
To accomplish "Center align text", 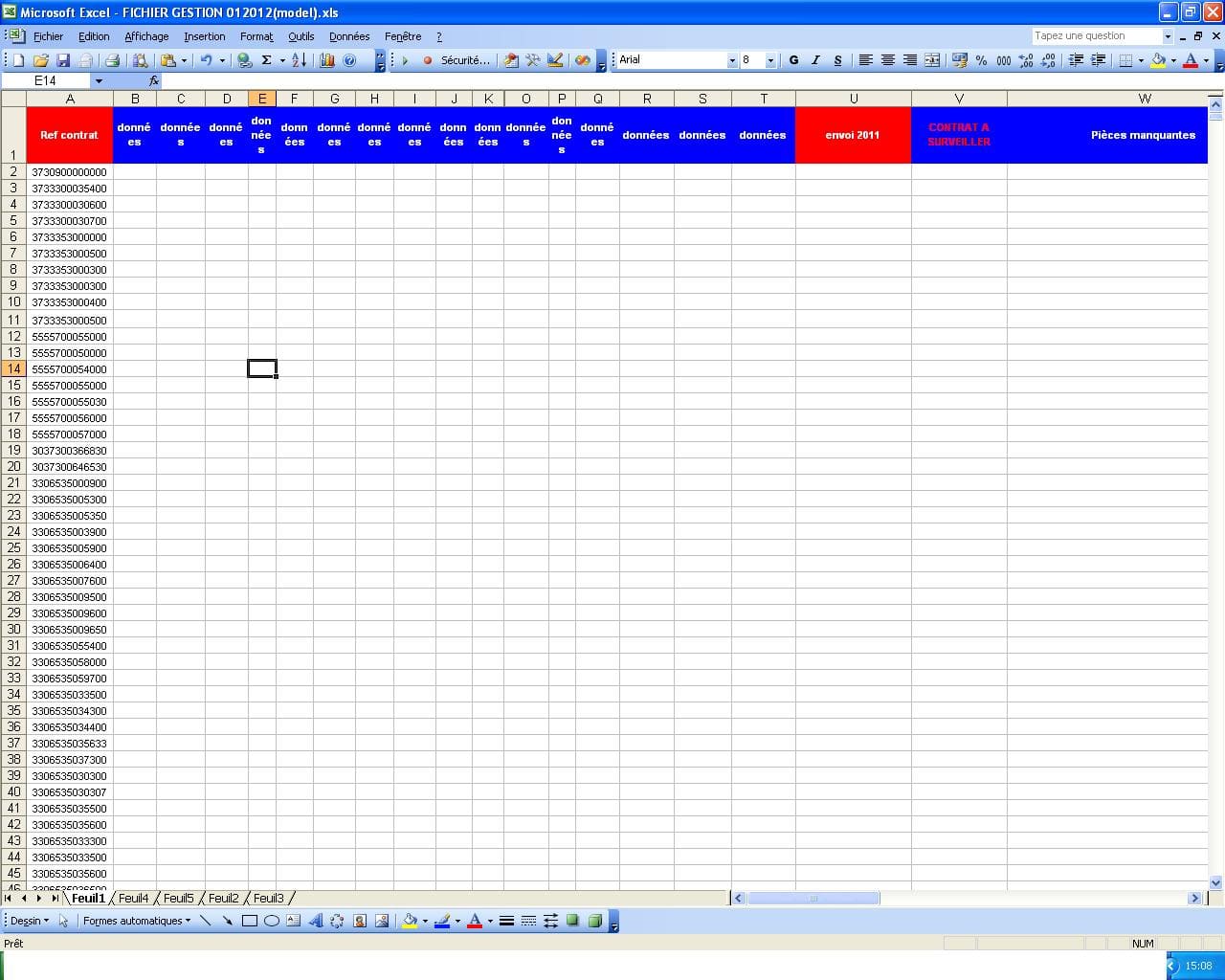I will point(887,60).
